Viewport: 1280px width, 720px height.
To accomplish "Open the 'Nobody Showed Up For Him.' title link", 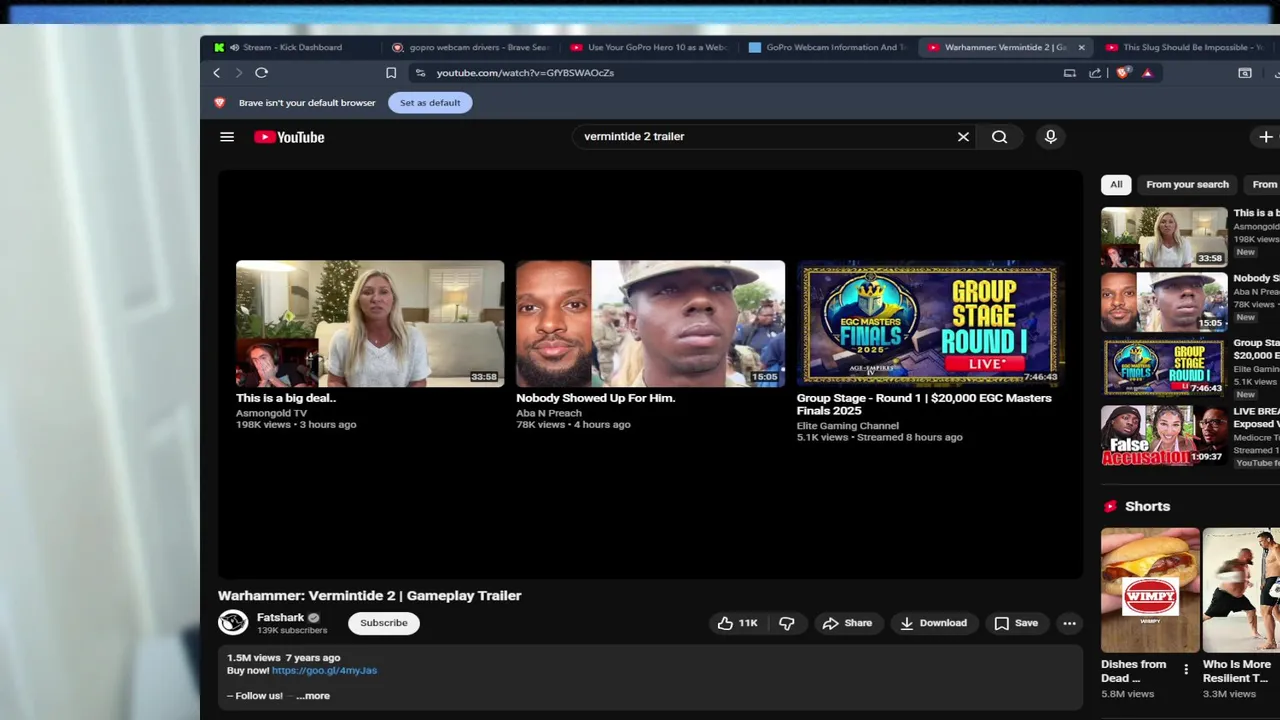I will coord(595,398).
